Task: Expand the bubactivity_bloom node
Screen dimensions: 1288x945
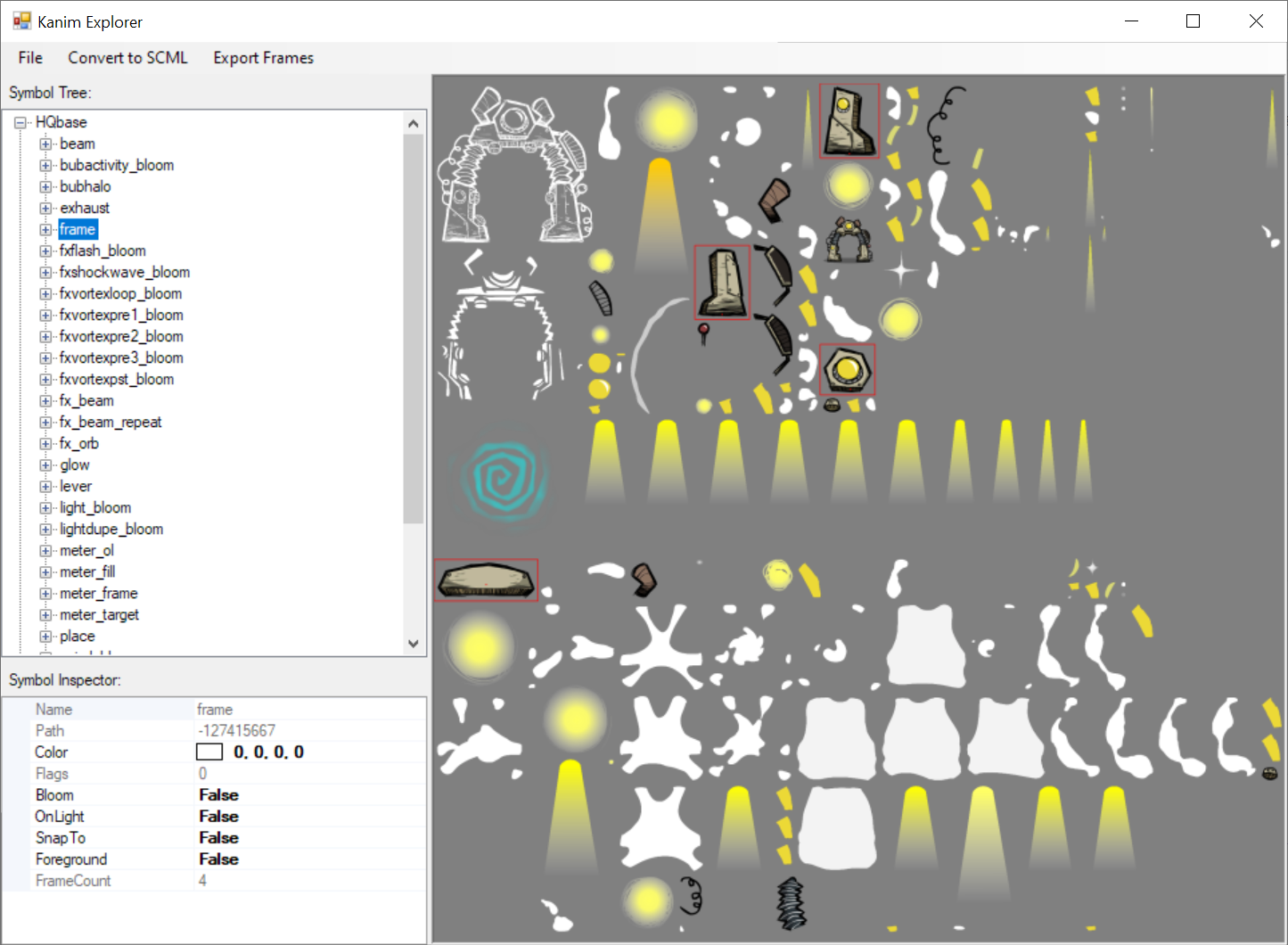Action: pyautogui.click(x=45, y=165)
